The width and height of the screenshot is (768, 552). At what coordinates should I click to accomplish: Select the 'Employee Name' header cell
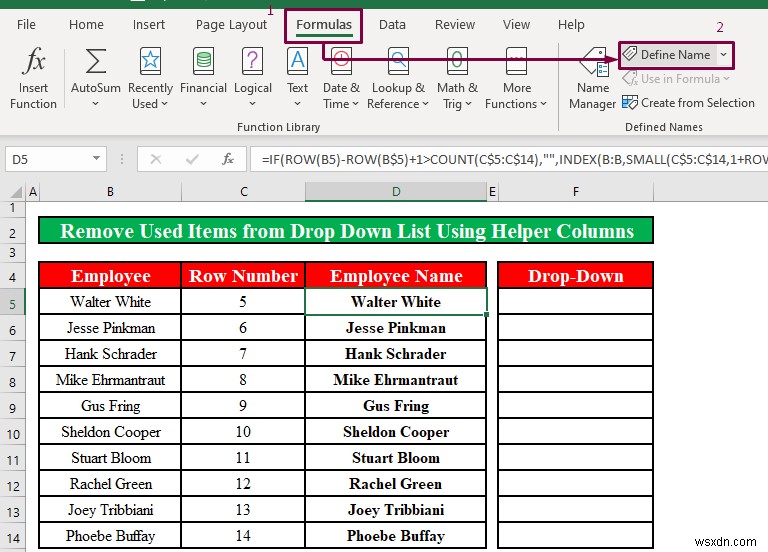[396, 276]
